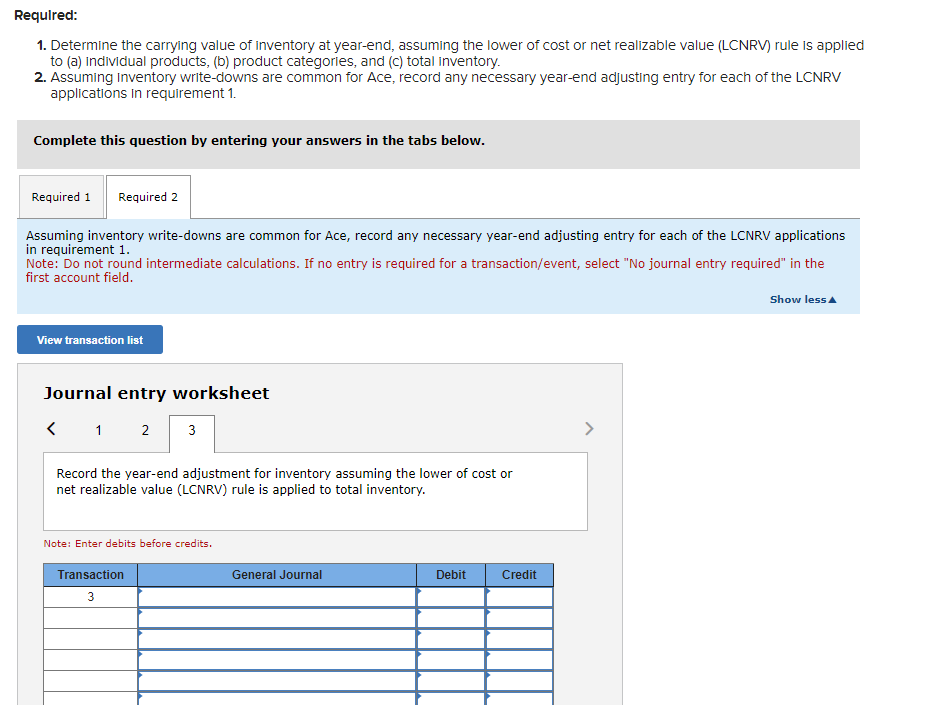
Task: Click Credit field in third journal row
Action: (519, 639)
